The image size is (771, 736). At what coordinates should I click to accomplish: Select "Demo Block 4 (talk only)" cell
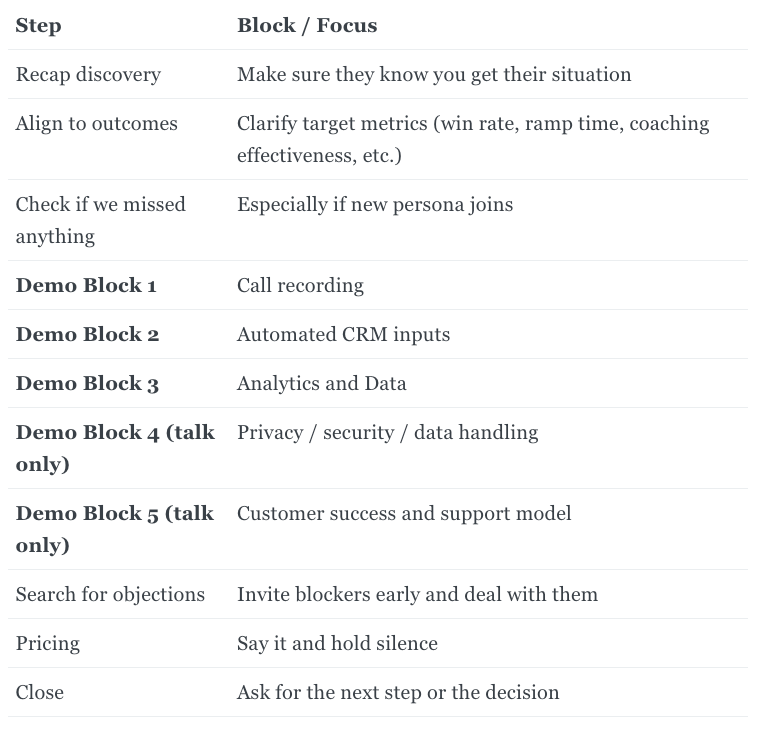coord(115,448)
